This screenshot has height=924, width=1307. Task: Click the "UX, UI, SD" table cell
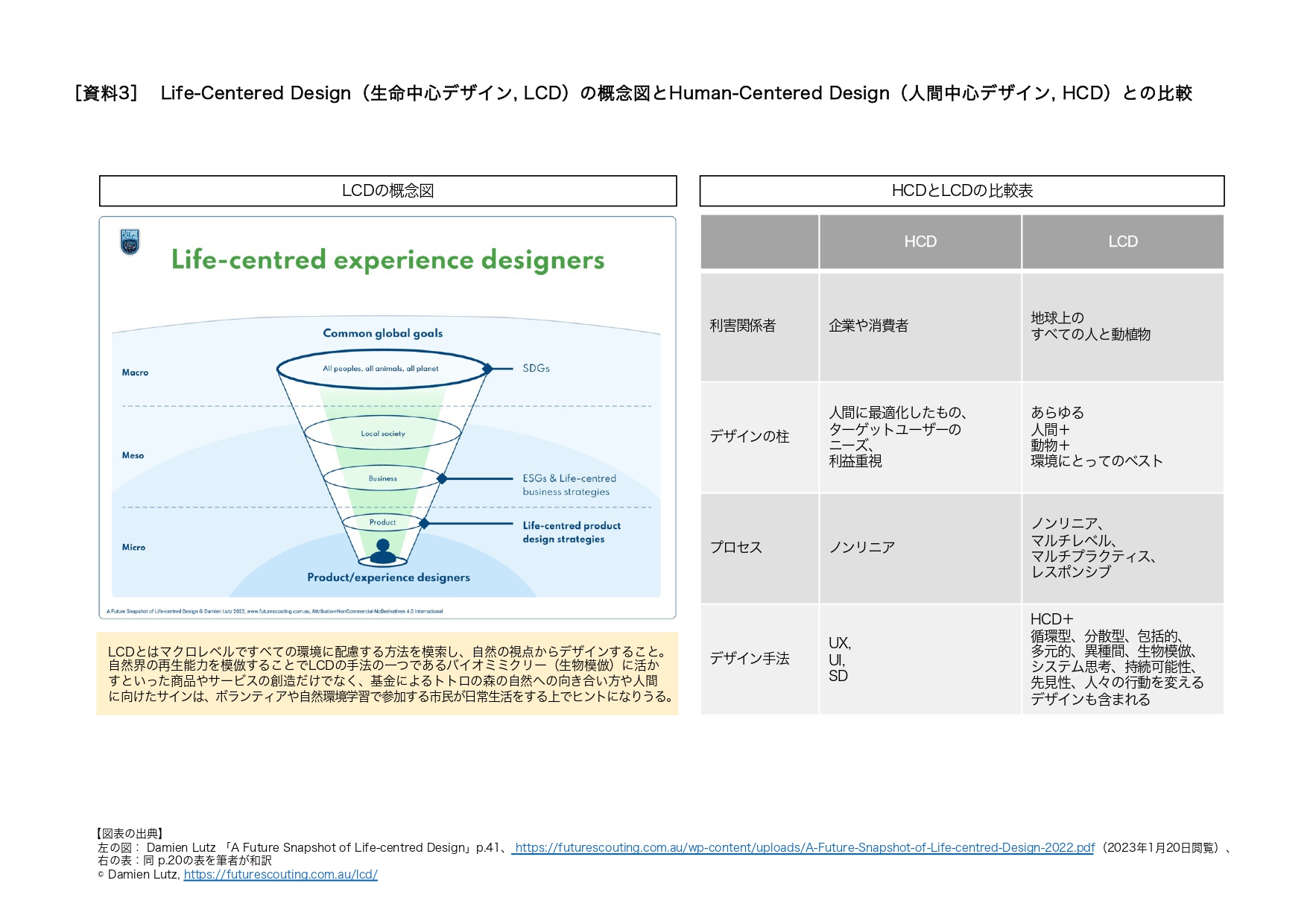pyautogui.click(x=920, y=659)
